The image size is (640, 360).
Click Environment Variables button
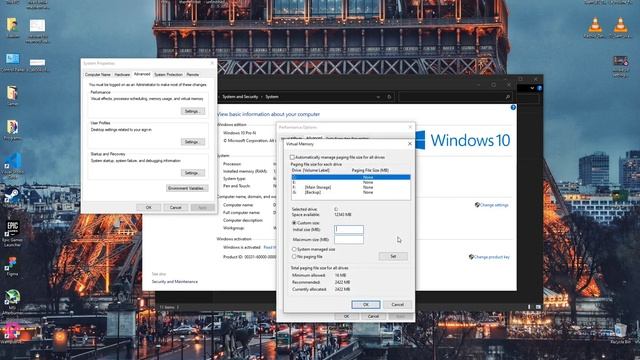point(187,188)
